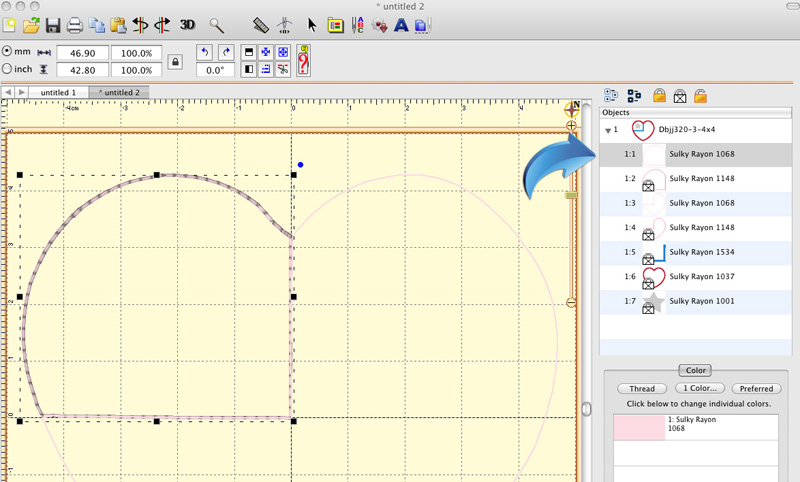Rotate selection clockwise with right arrow

(226, 52)
